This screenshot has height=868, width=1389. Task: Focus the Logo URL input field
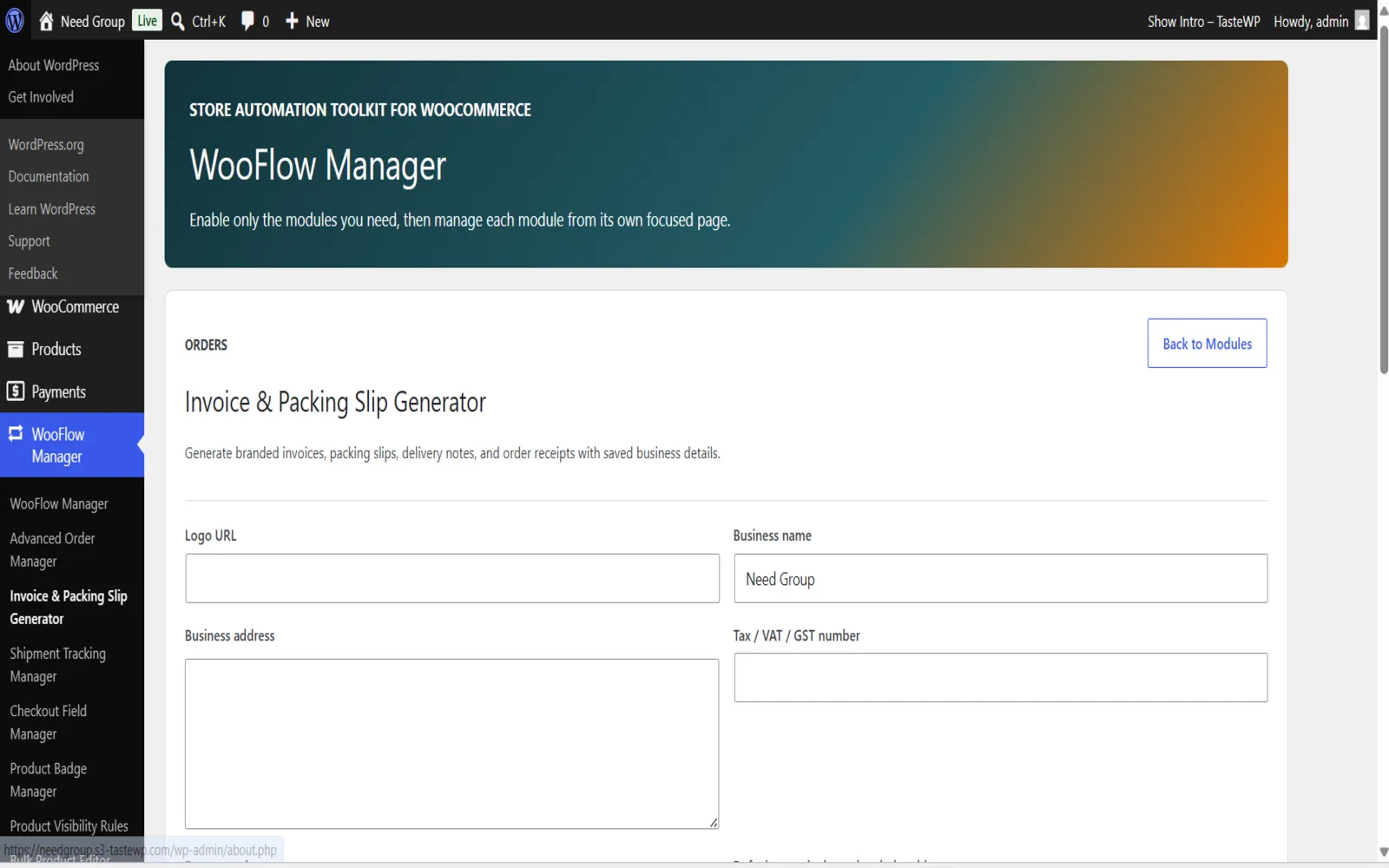pyautogui.click(x=452, y=578)
